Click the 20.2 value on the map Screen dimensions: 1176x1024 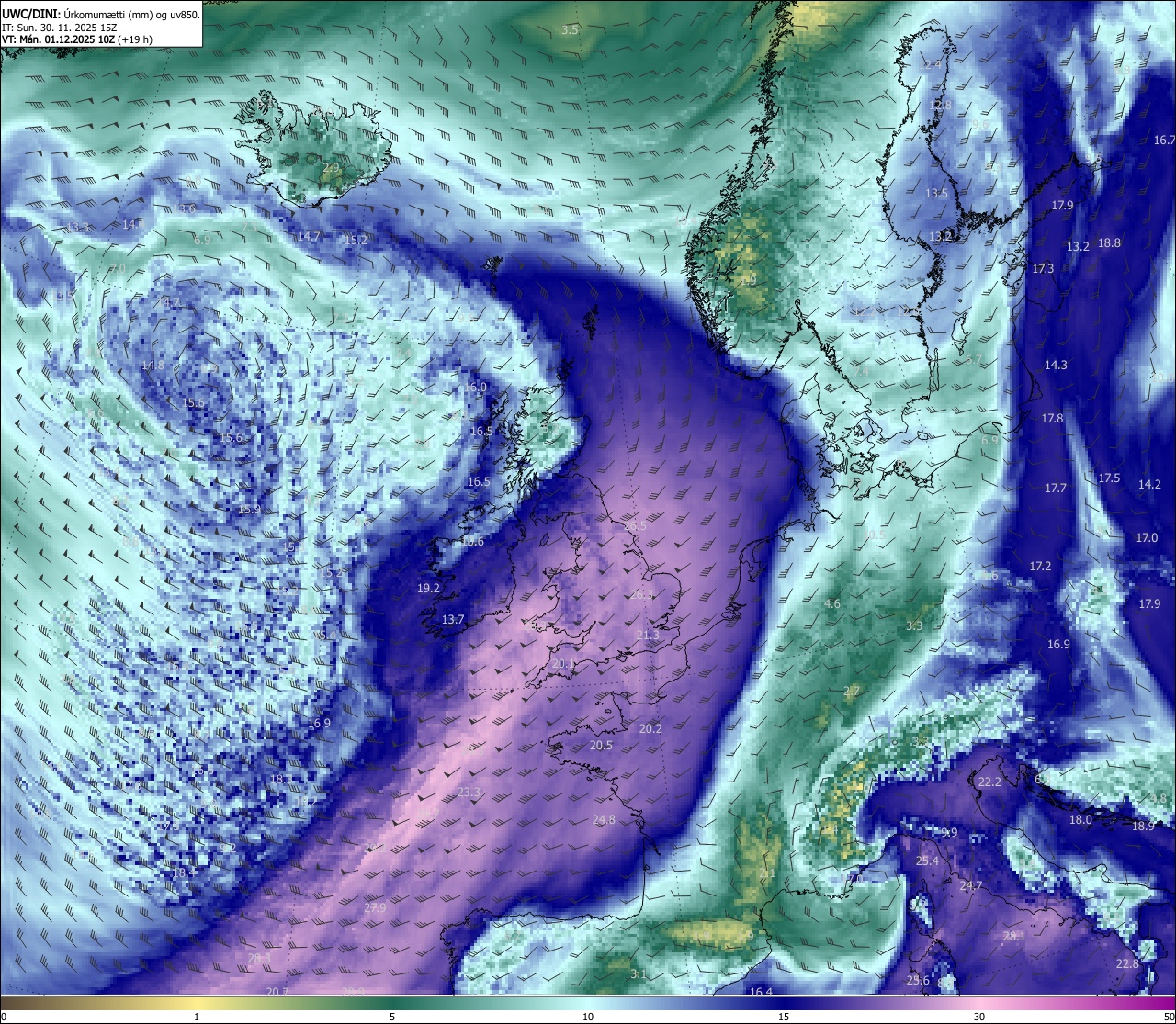(650, 729)
